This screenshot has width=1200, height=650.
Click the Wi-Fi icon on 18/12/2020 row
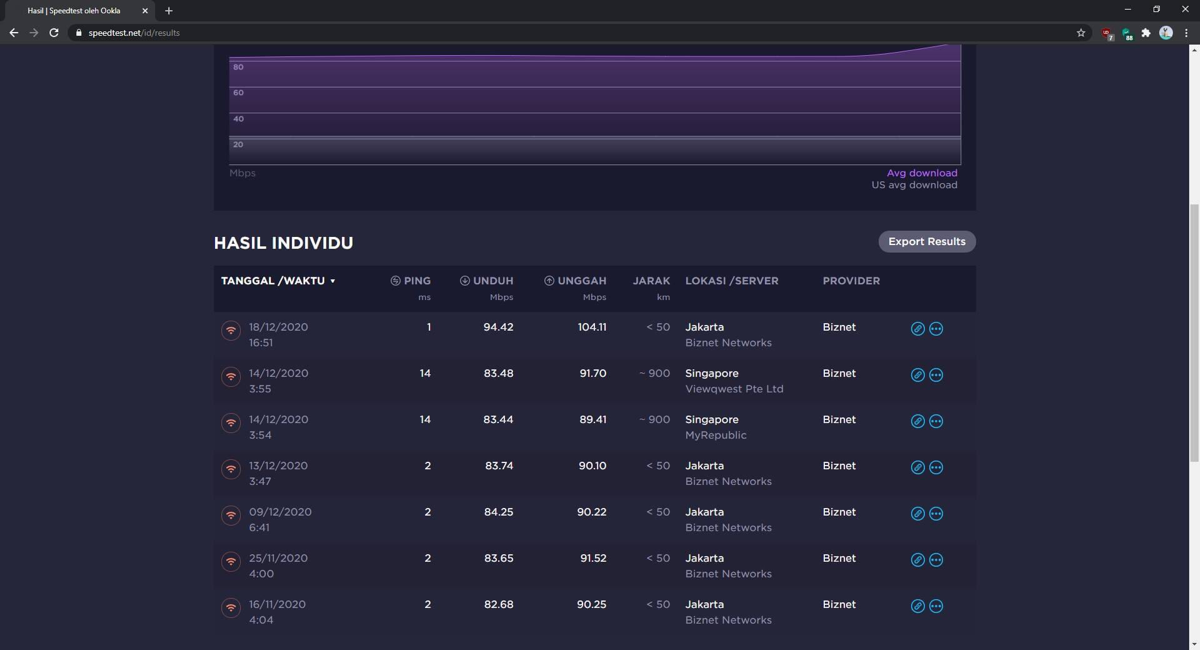[x=231, y=330]
